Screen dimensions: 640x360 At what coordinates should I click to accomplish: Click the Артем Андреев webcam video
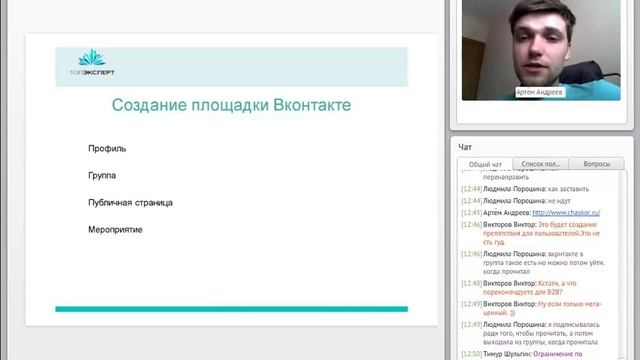coord(541,50)
